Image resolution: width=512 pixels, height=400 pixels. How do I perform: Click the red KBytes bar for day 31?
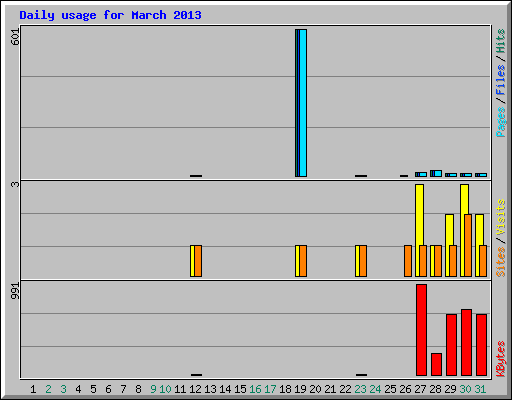[x=481, y=345]
